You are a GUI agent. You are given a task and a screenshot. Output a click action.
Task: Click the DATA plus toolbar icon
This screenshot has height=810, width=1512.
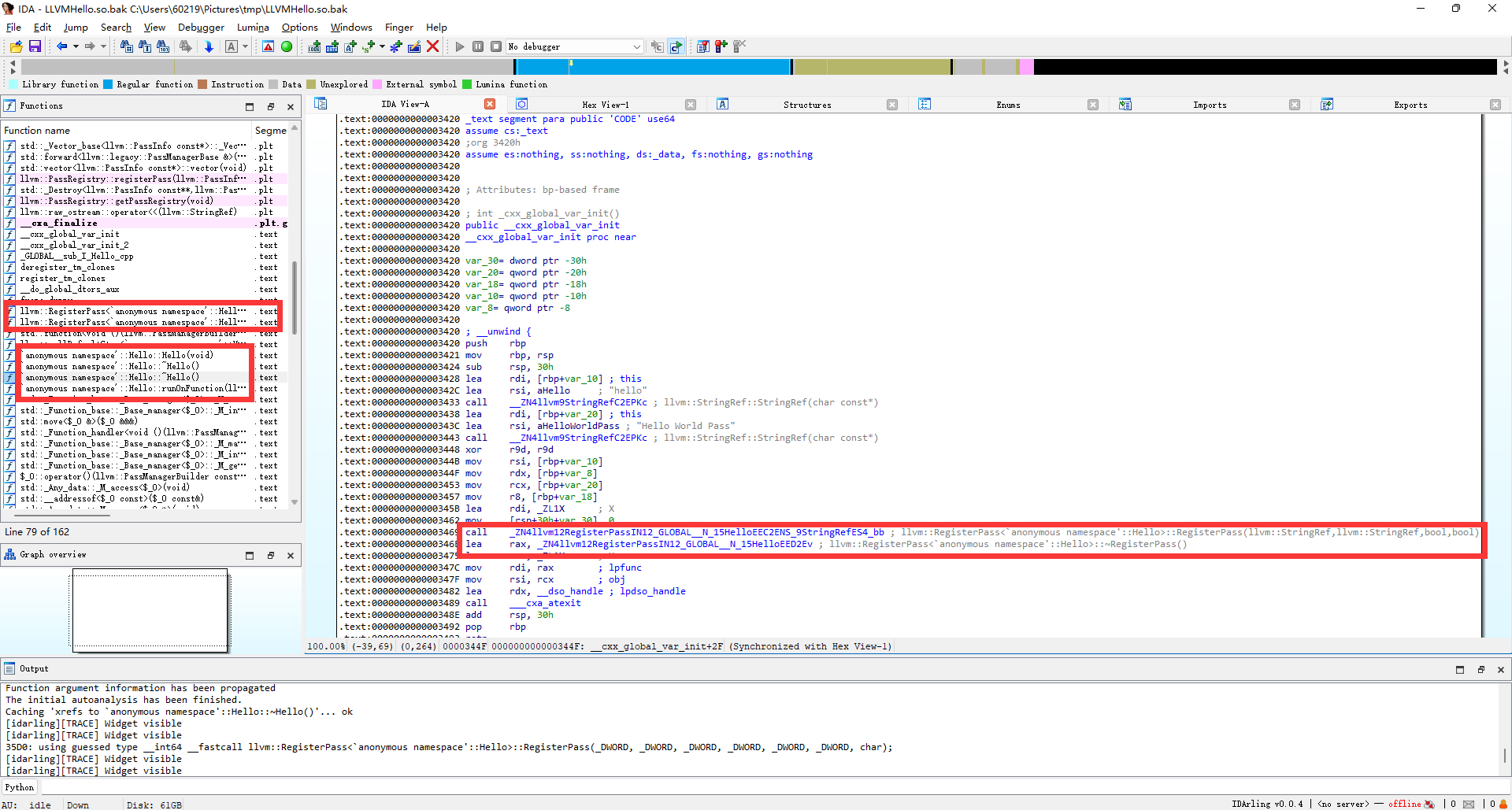point(332,46)
